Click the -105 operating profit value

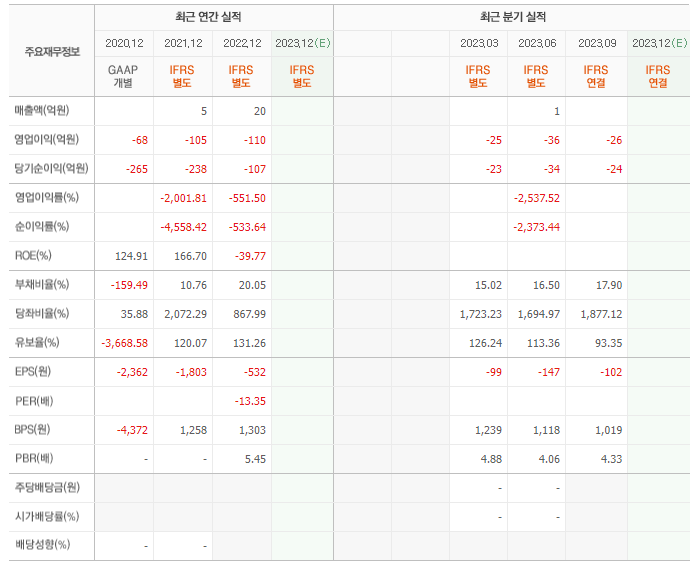(196, 140)
